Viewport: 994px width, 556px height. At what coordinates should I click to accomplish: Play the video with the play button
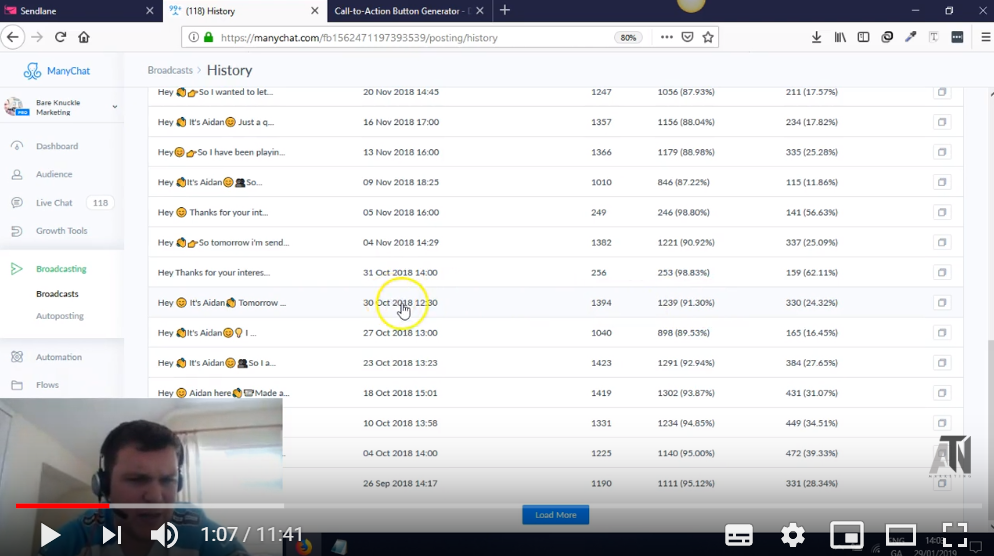tap(50, 535)
